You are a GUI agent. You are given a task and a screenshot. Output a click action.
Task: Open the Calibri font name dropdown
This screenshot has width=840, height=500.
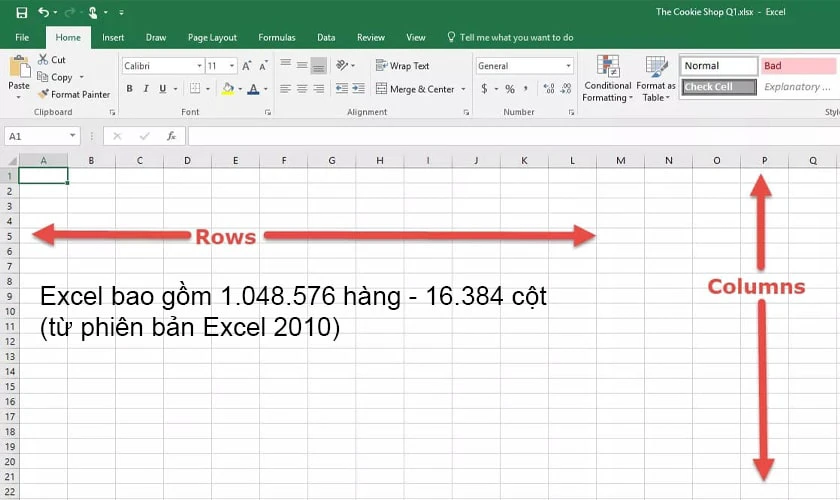pyautogui.click(x=199, y=66)
